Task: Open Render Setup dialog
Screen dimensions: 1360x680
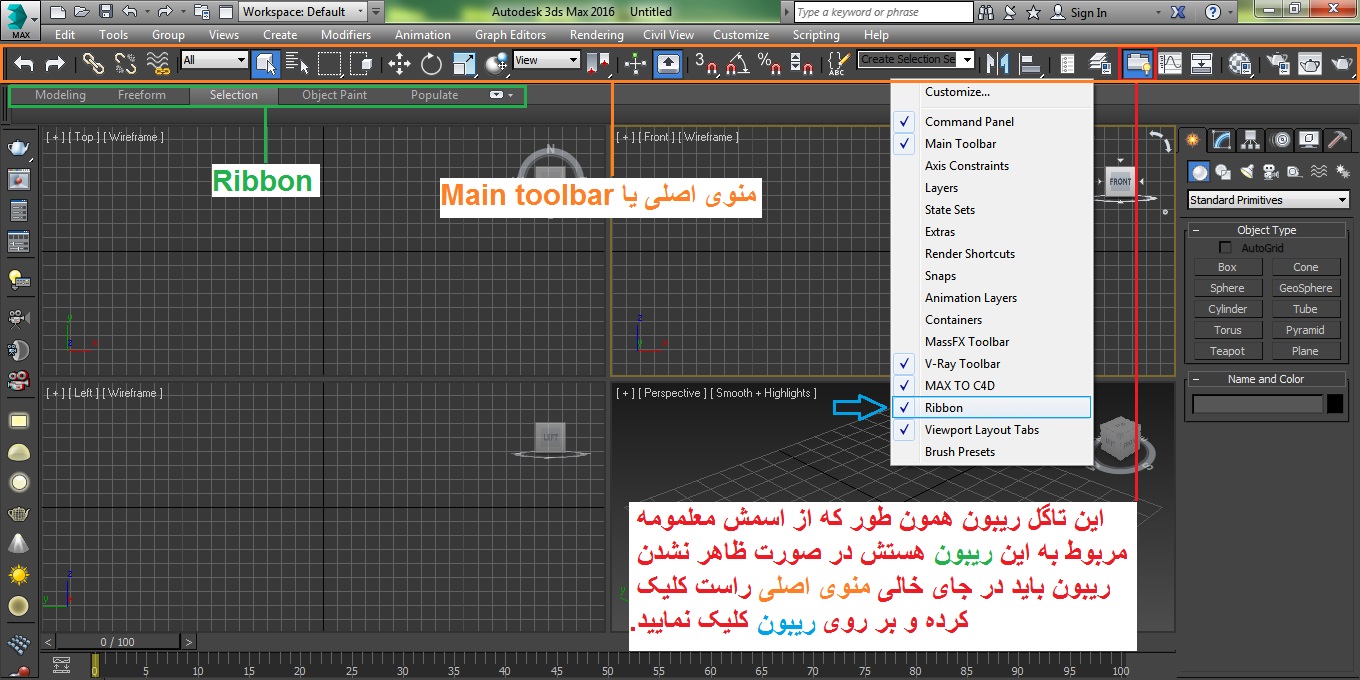Action: (x=1277, y=63)
